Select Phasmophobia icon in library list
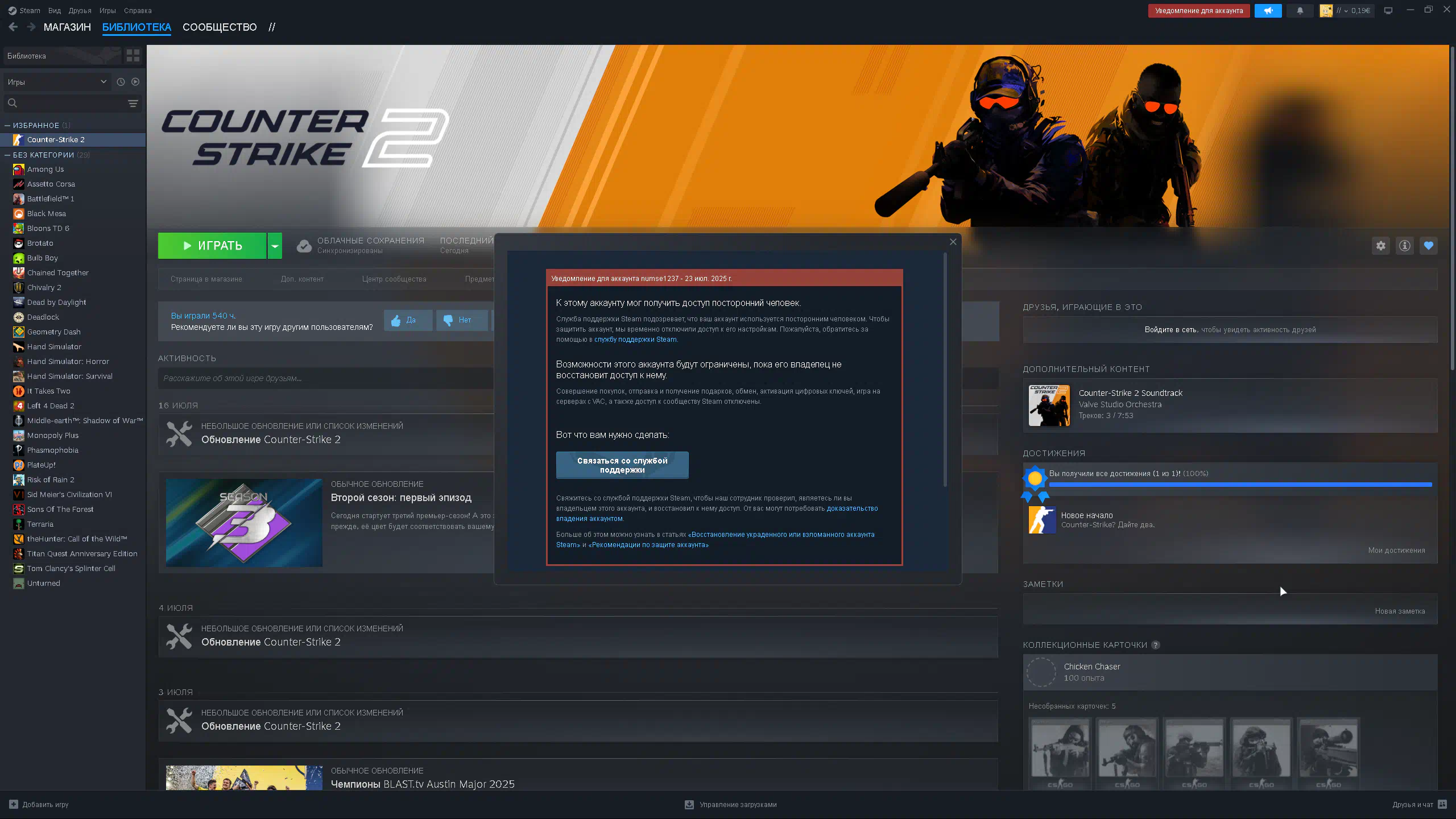The height and width of the screenshot is (819, 1456). pyautogui.click(x=19, y=450)
